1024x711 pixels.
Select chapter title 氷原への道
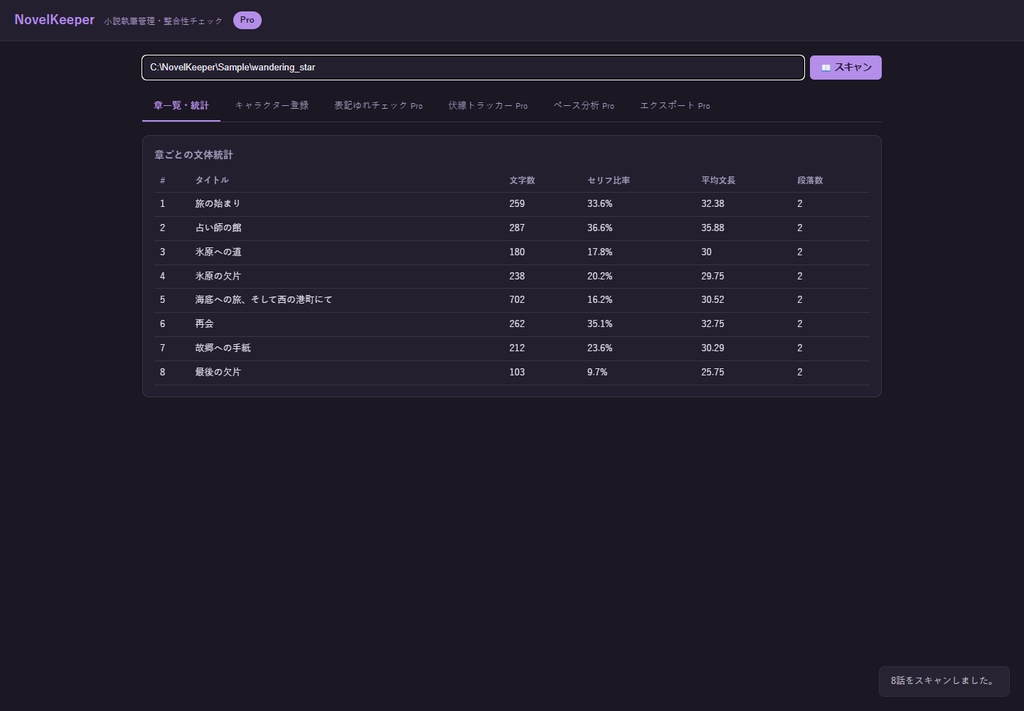point(218,252)
